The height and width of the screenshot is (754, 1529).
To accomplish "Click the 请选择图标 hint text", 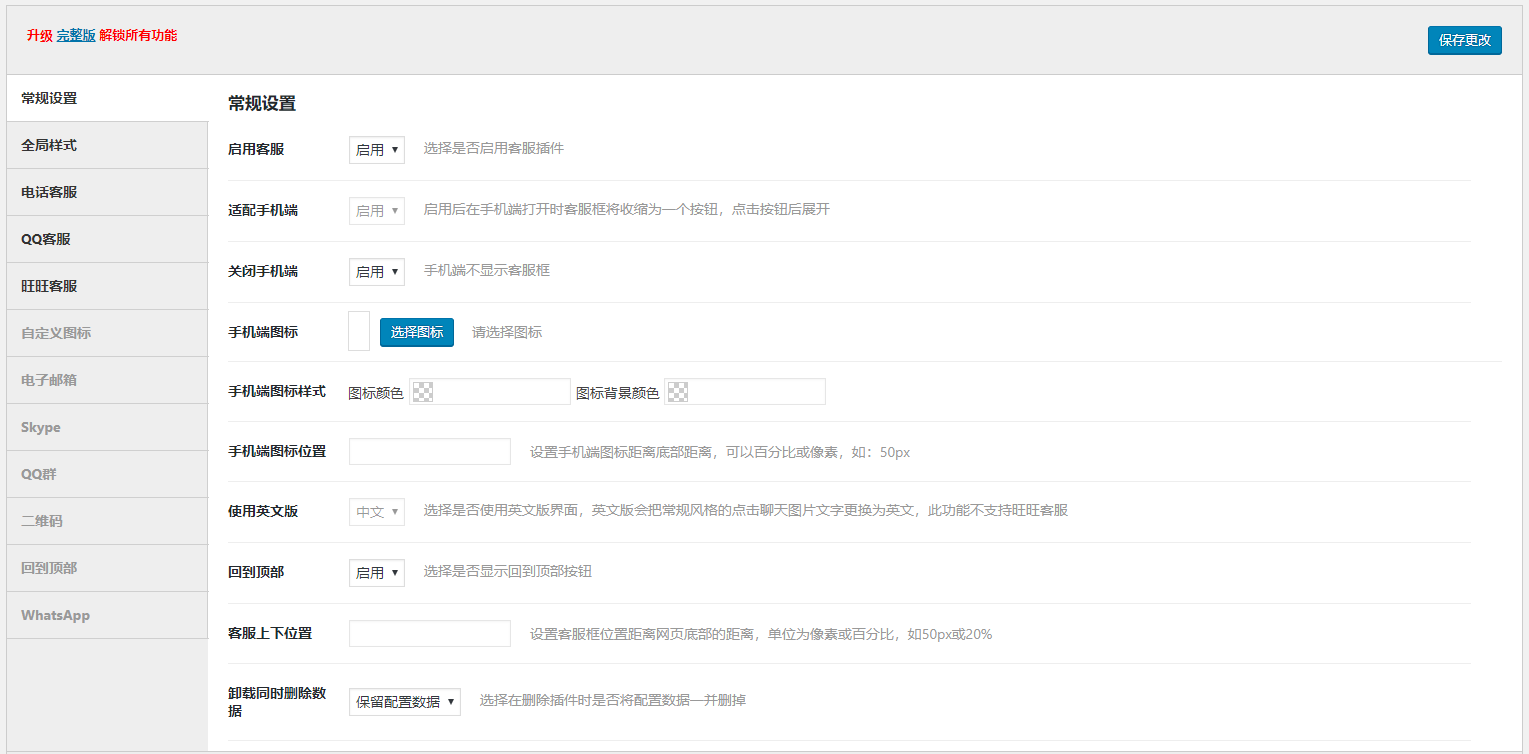I will click(x=507, y=332).
